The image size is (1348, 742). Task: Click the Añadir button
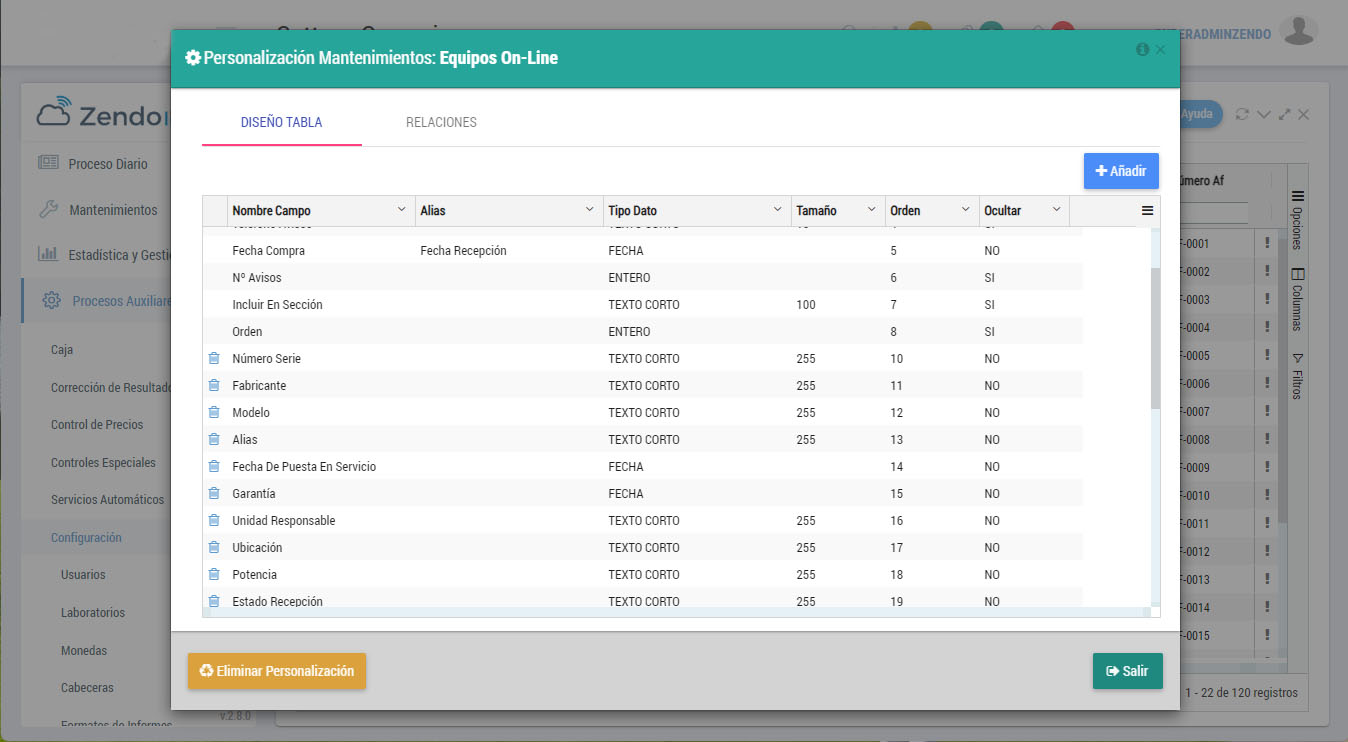point(1121,171)
